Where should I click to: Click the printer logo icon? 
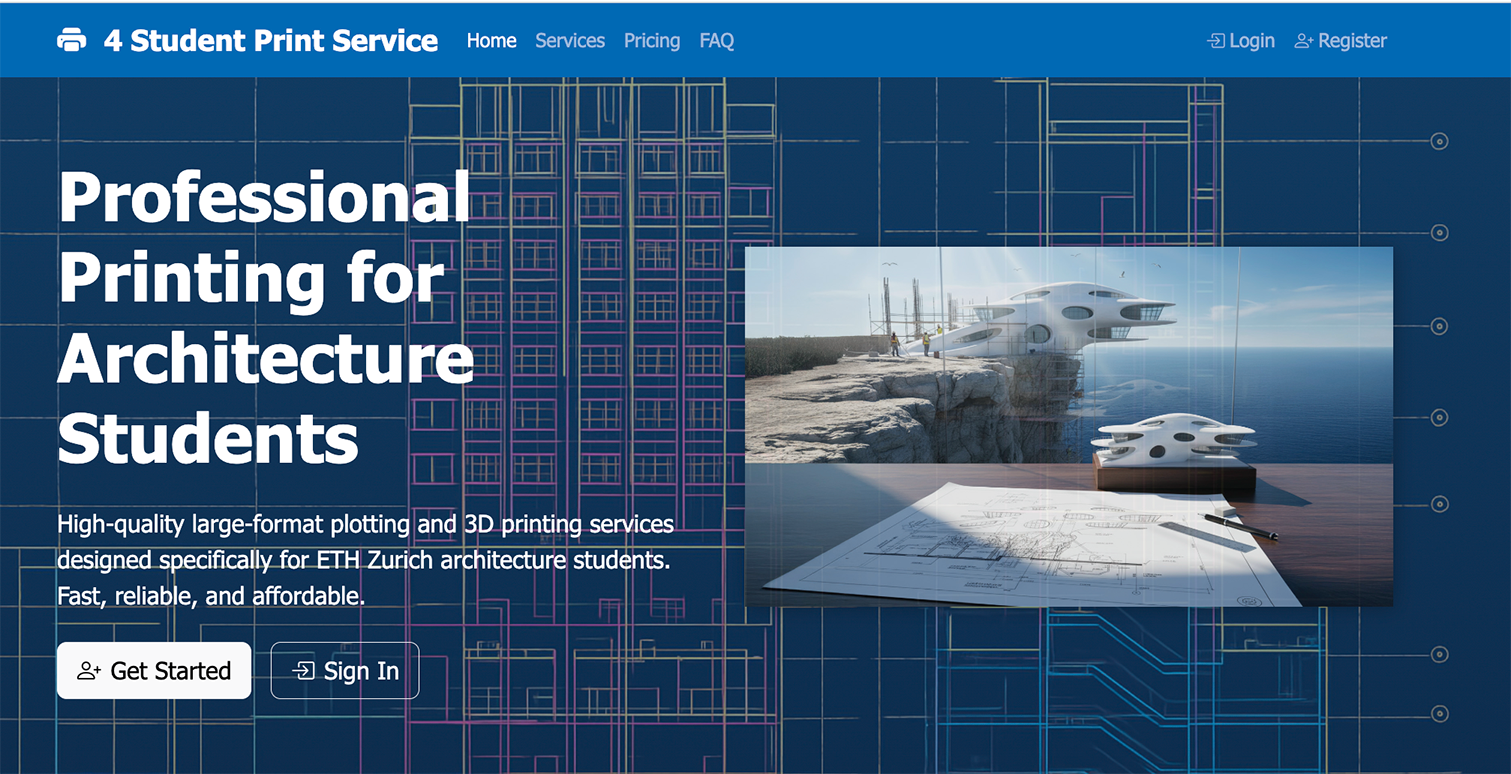click(72, 41)
